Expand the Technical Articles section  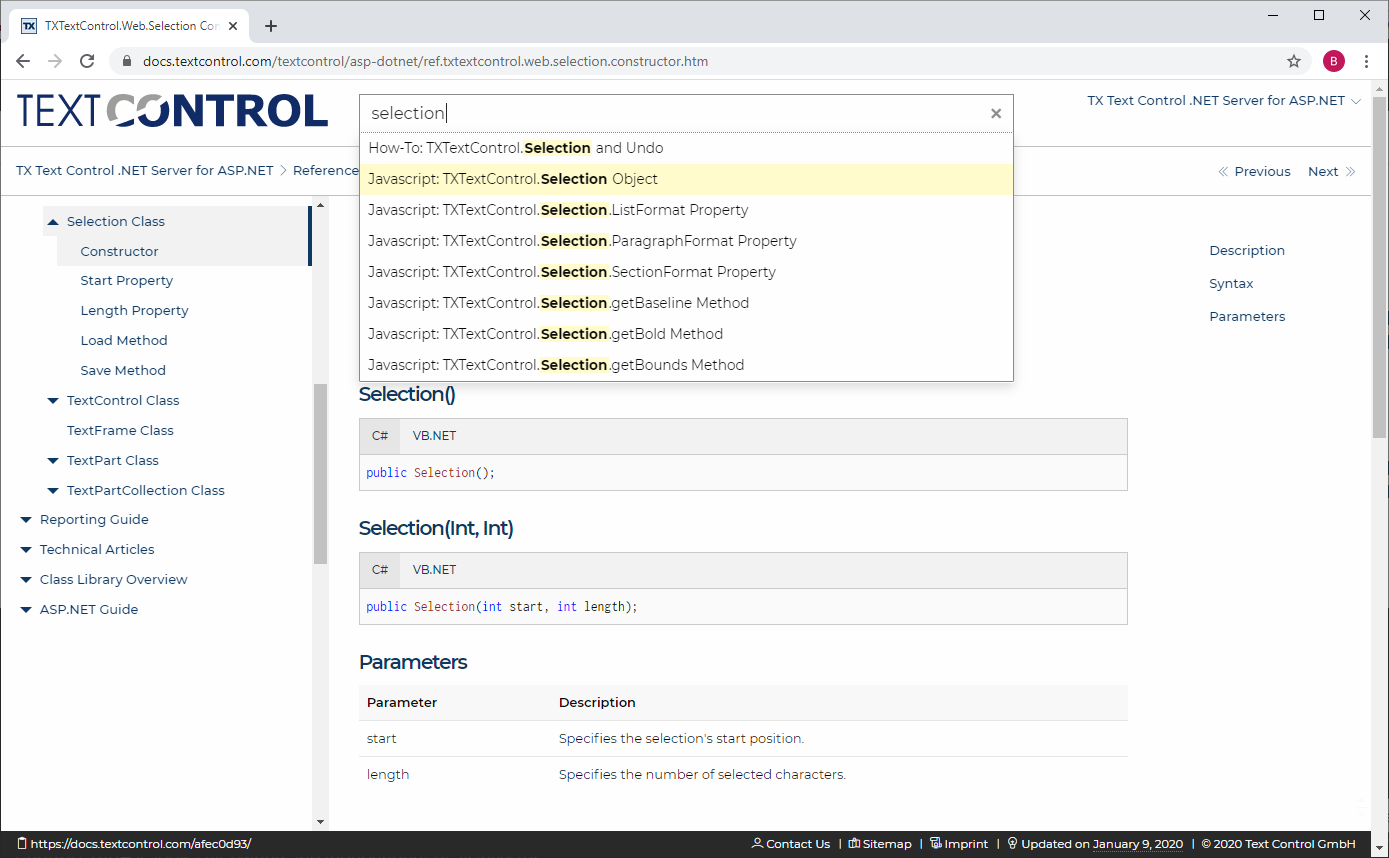26,550
